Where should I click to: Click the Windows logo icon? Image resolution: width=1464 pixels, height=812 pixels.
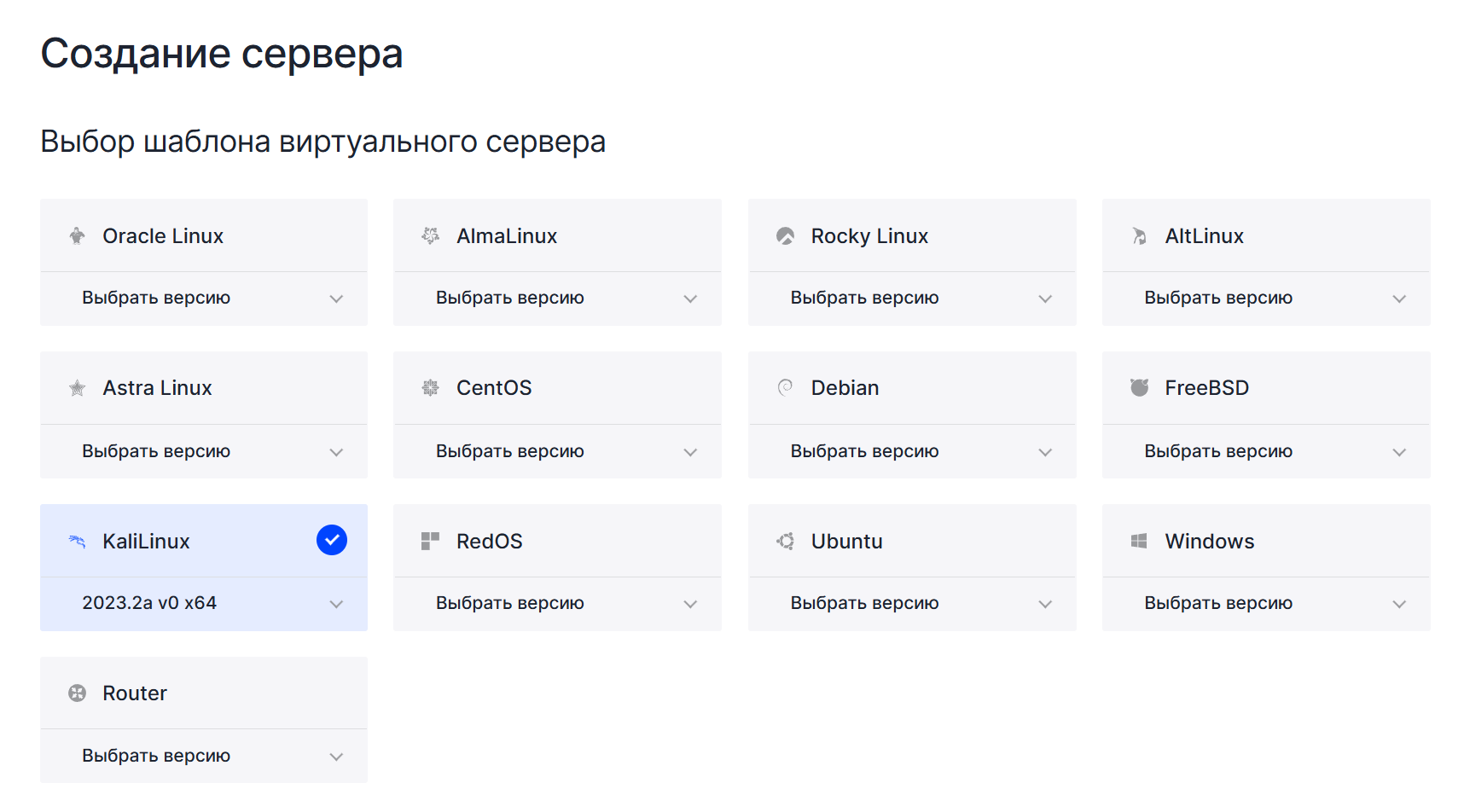click(1140, 541)
